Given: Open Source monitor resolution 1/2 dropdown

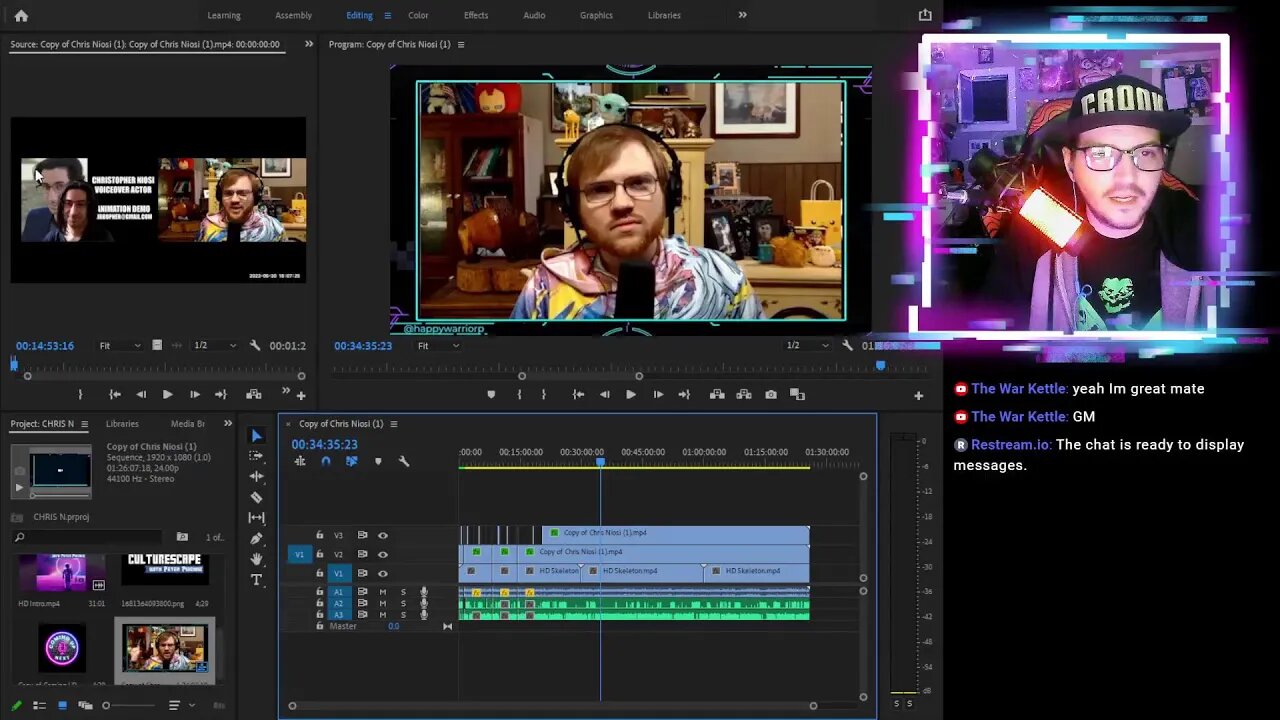Looking at the screenshot, I should 214,346.
